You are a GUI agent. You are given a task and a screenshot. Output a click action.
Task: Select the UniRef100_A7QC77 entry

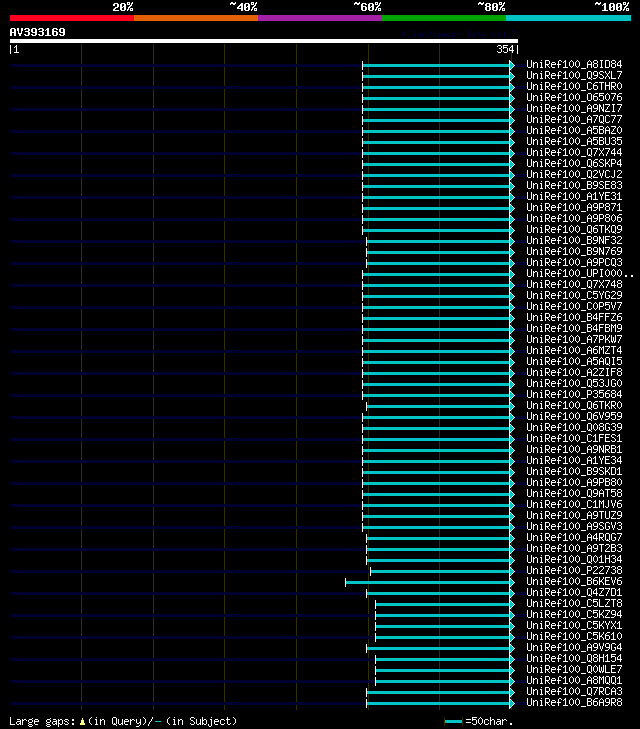click(574, 119)
